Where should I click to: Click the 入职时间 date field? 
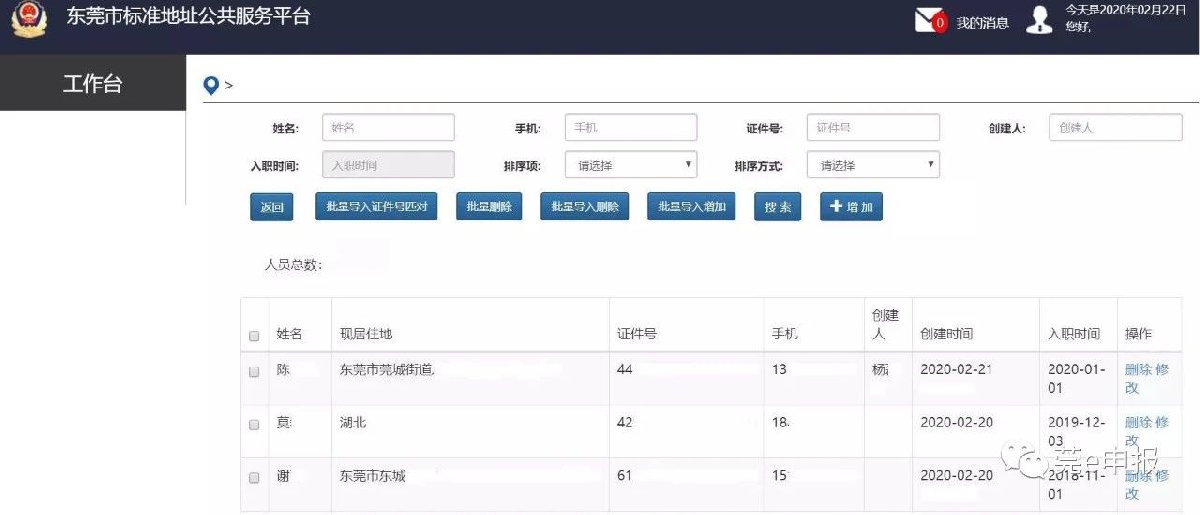coord(388,165)
